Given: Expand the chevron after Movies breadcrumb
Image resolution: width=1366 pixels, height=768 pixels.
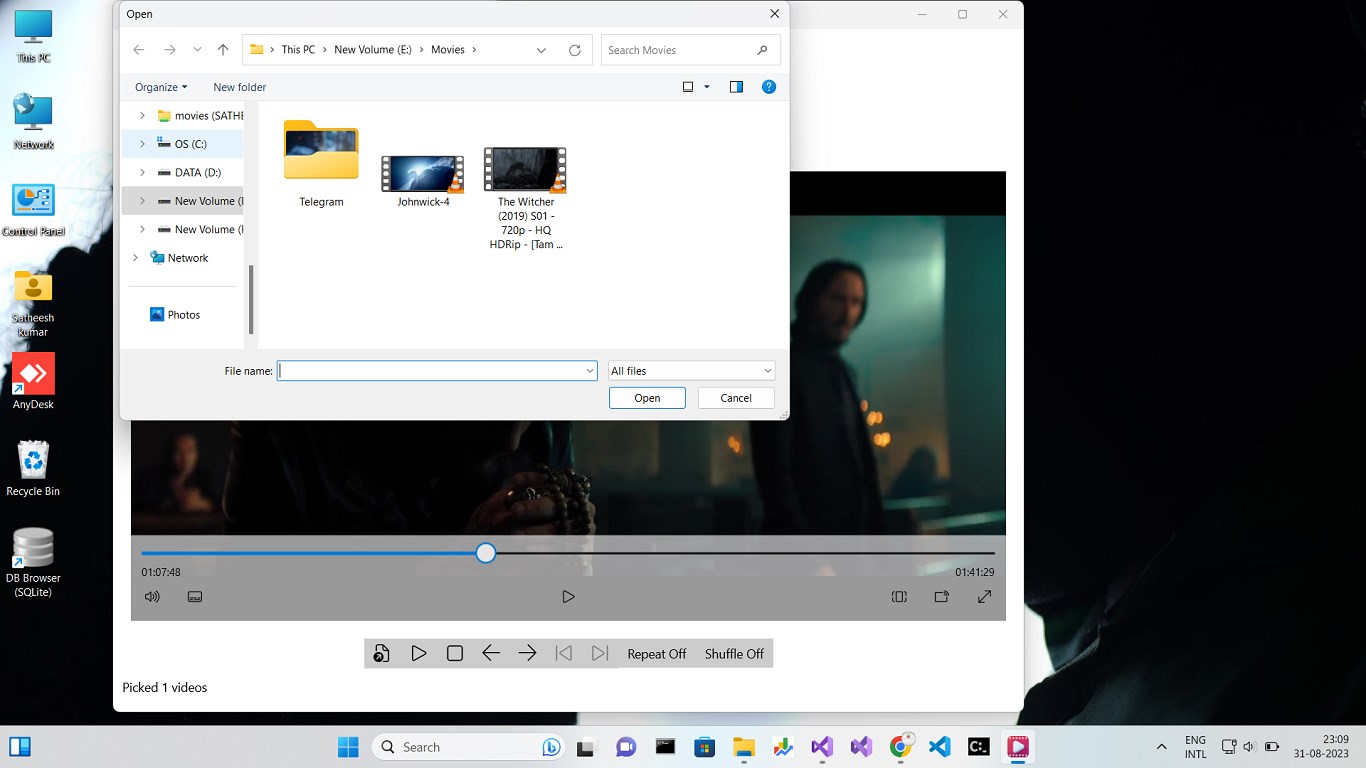Looking at the screenshot, I should (x=474, y=50).
